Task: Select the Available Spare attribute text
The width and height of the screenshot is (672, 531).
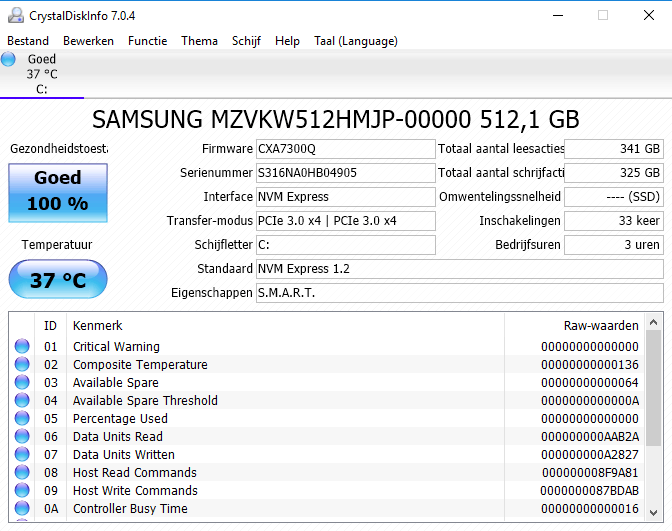Action: pyautogui.click(x=116, y=382)
